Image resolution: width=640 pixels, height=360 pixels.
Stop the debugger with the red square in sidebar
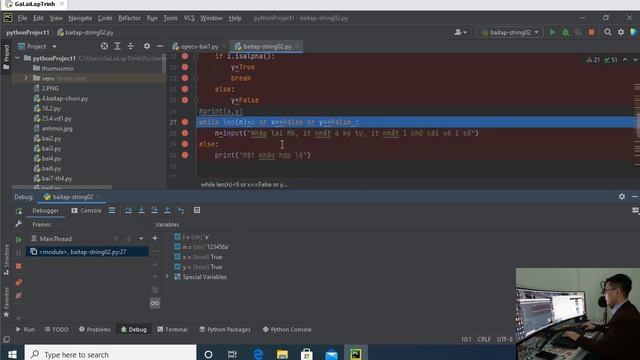(x=19, y=266)
